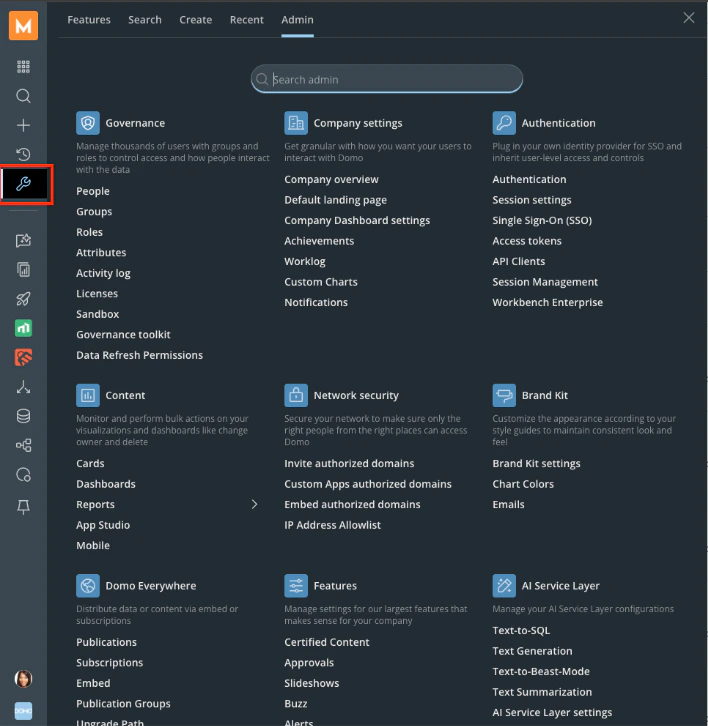Open the database datasets icon in sidebar
Viewport: 708px width, 726px height.
pyautogui.click(x=23, y=416)
